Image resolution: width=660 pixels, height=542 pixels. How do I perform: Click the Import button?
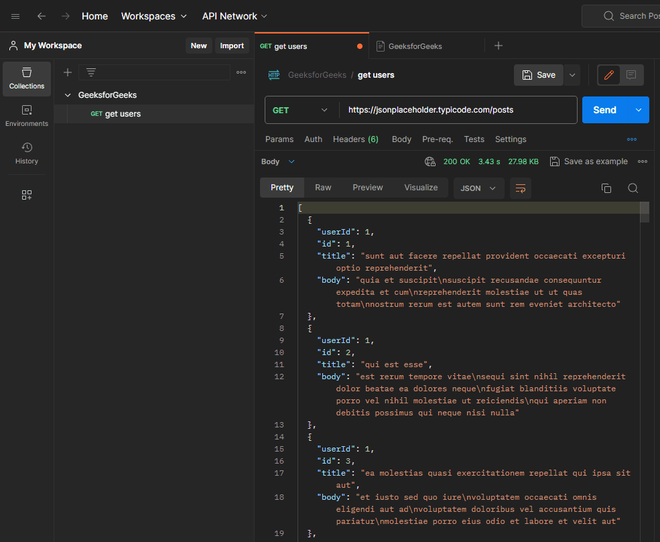[x=232, y=46]
